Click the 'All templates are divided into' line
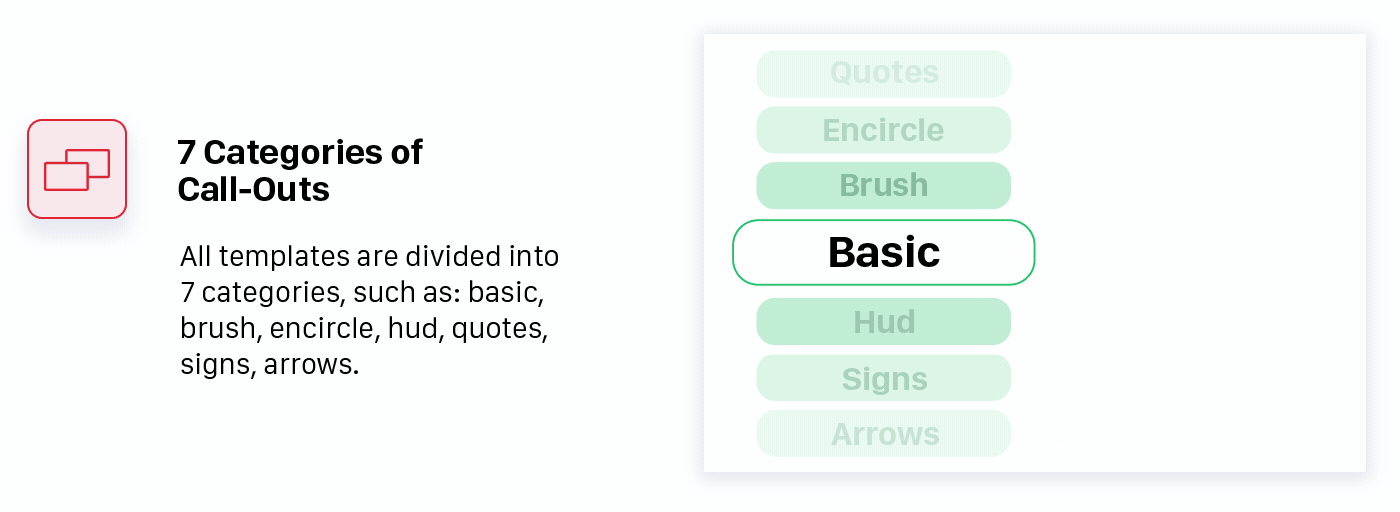This screenshot has width=1400, height=512. [369, 256]
